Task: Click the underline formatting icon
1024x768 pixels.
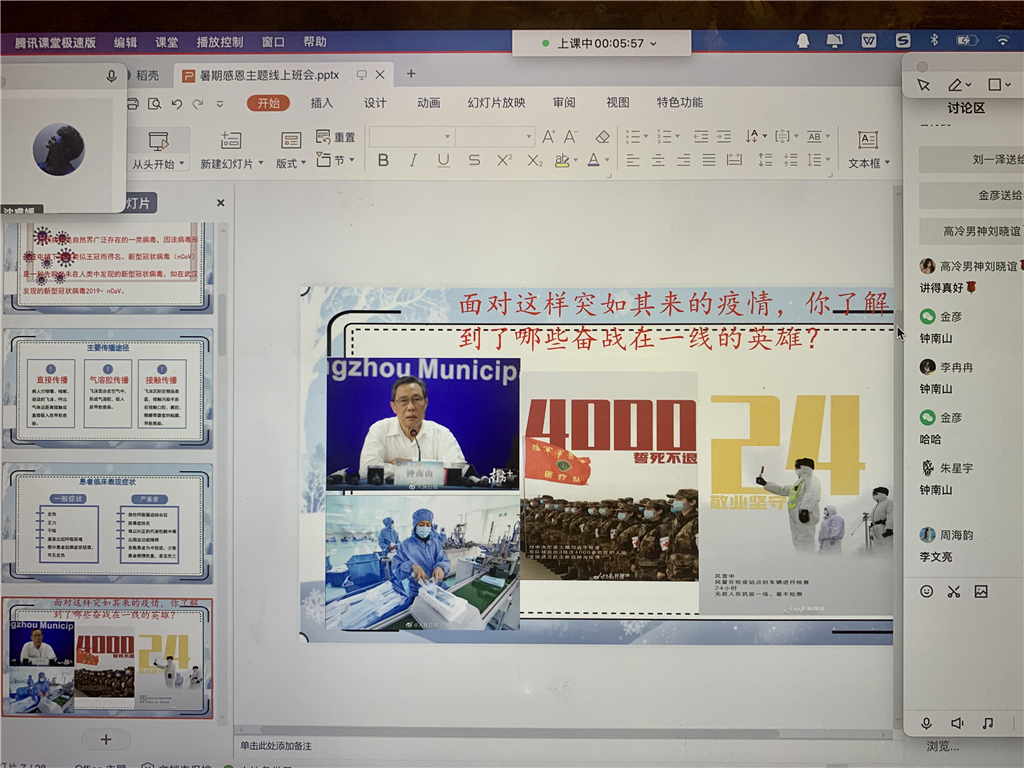Action: coord(443,160)
